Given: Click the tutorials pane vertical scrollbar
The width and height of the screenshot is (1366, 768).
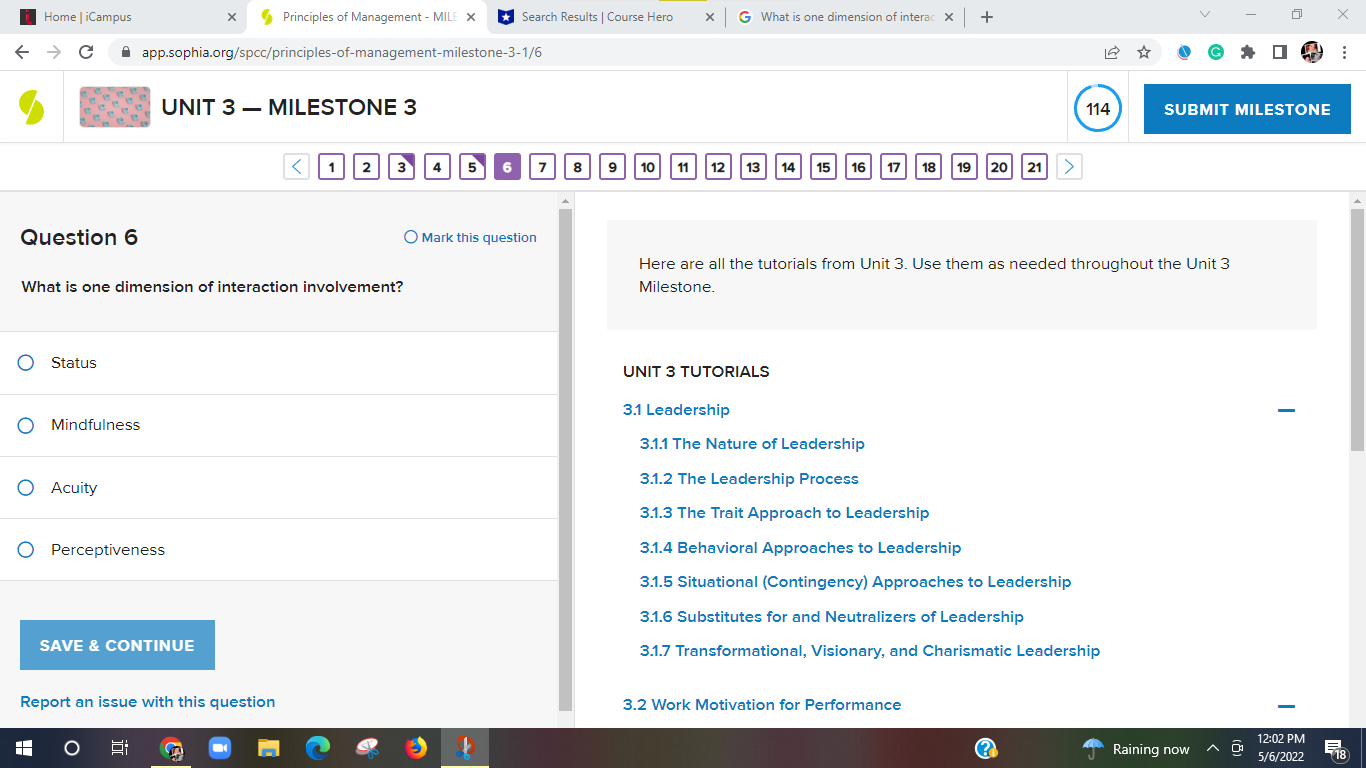Looking at the screenshot, I should (x=1357, y=330).
